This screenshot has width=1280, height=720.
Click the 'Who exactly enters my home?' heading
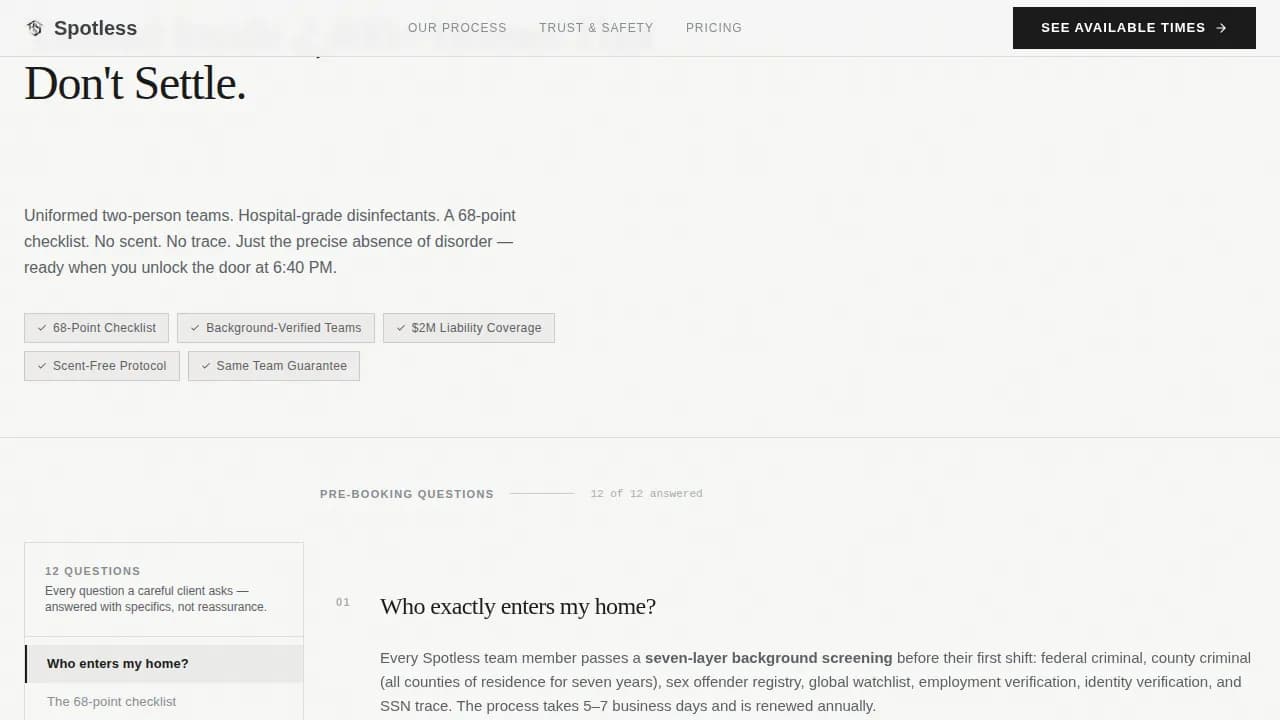pyautogui.click(x=518, y=606)
